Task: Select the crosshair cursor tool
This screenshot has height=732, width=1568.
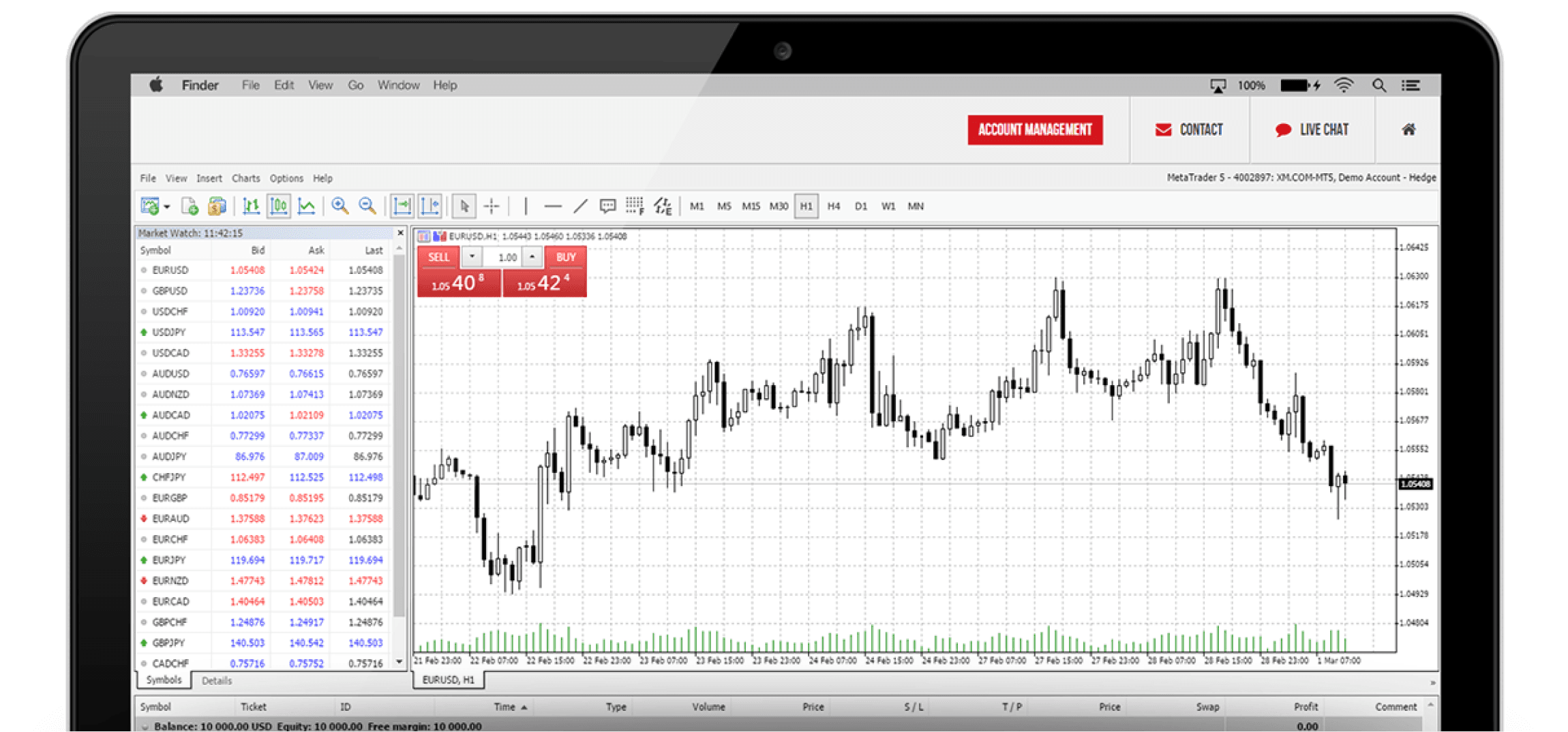Action: pos(492,206)
